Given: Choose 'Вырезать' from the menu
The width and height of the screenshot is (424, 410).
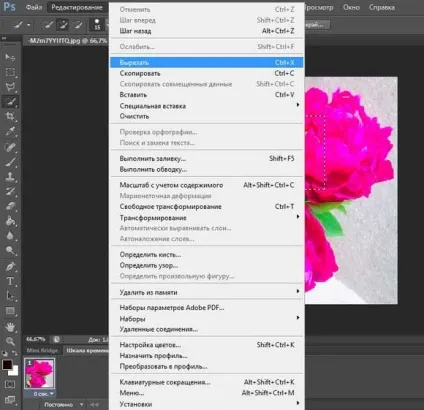Looking at the screenshot, I should 207,62.
